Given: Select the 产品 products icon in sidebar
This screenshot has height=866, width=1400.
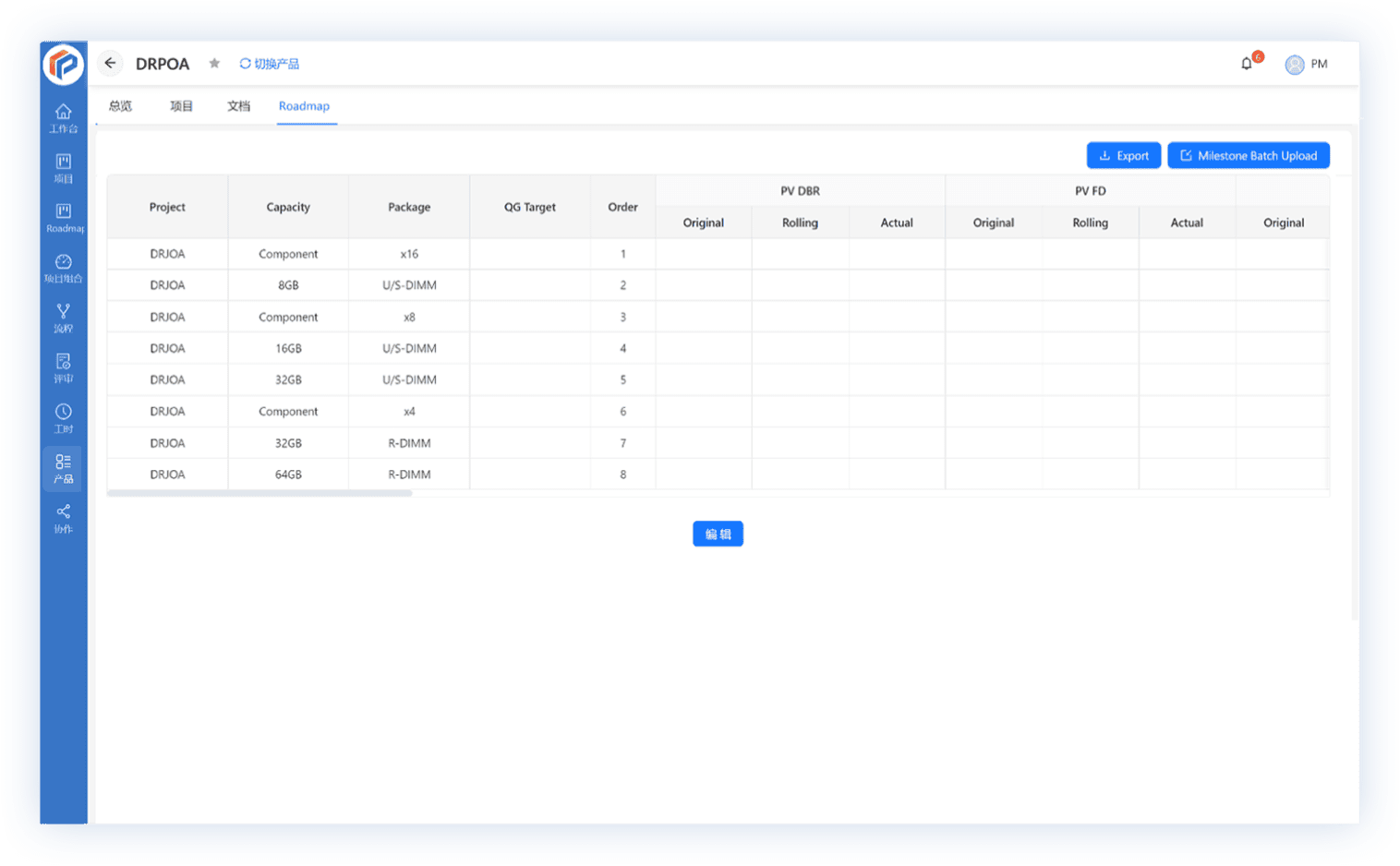Looking at the screenshot, I should point(63,468).
